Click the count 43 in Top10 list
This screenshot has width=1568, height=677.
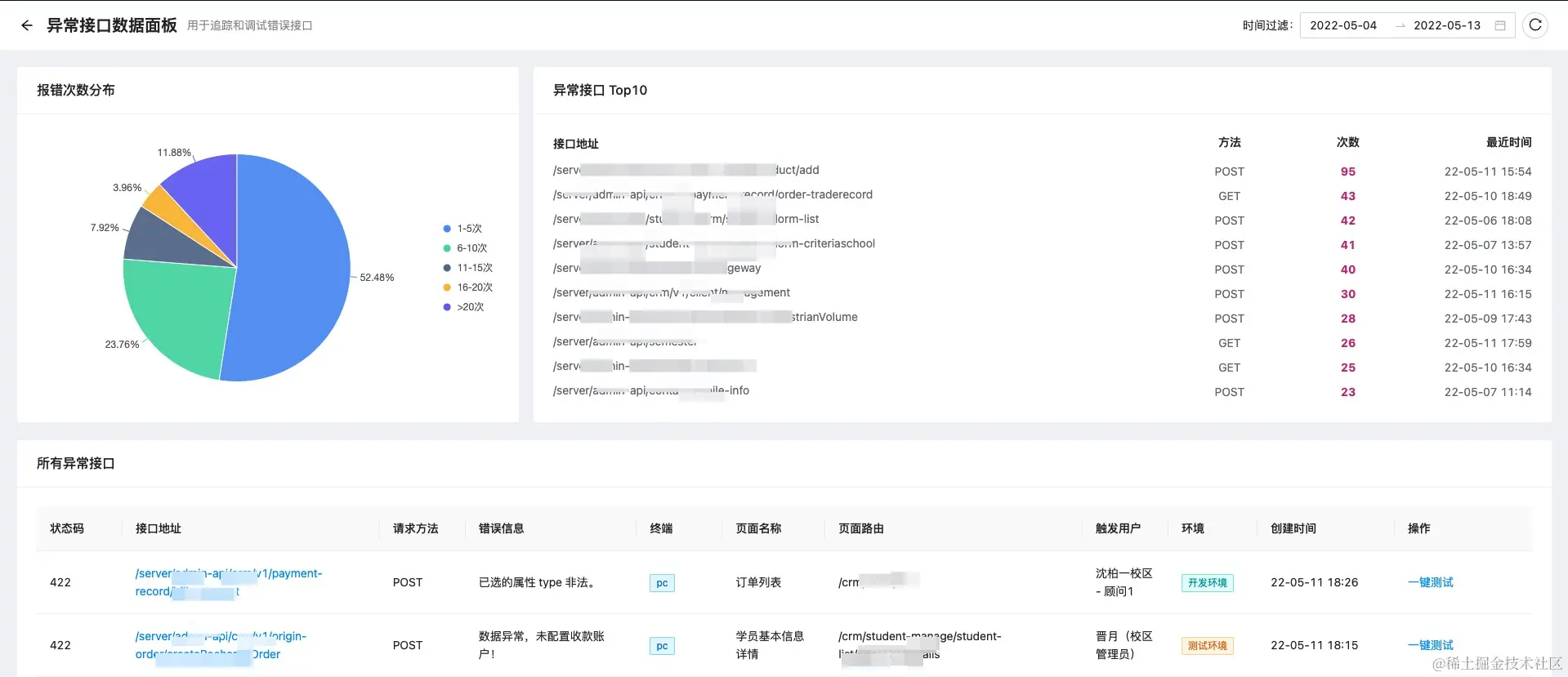(x=1348, y=196)
